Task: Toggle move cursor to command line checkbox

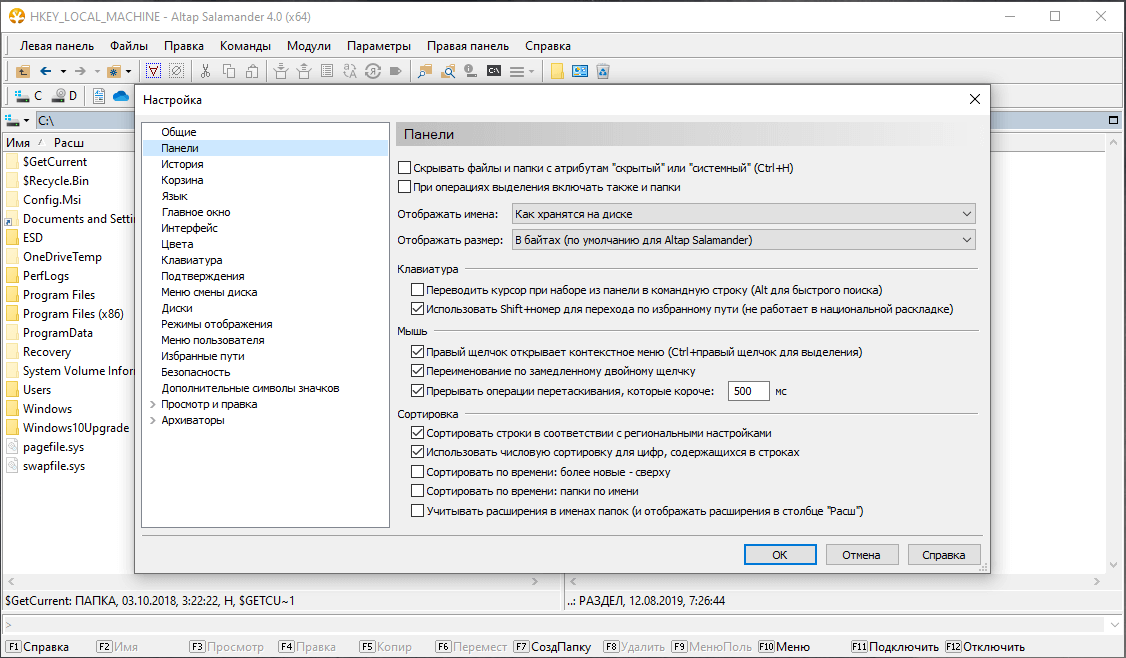Action: pyautogui.click(x=417, y=290)
